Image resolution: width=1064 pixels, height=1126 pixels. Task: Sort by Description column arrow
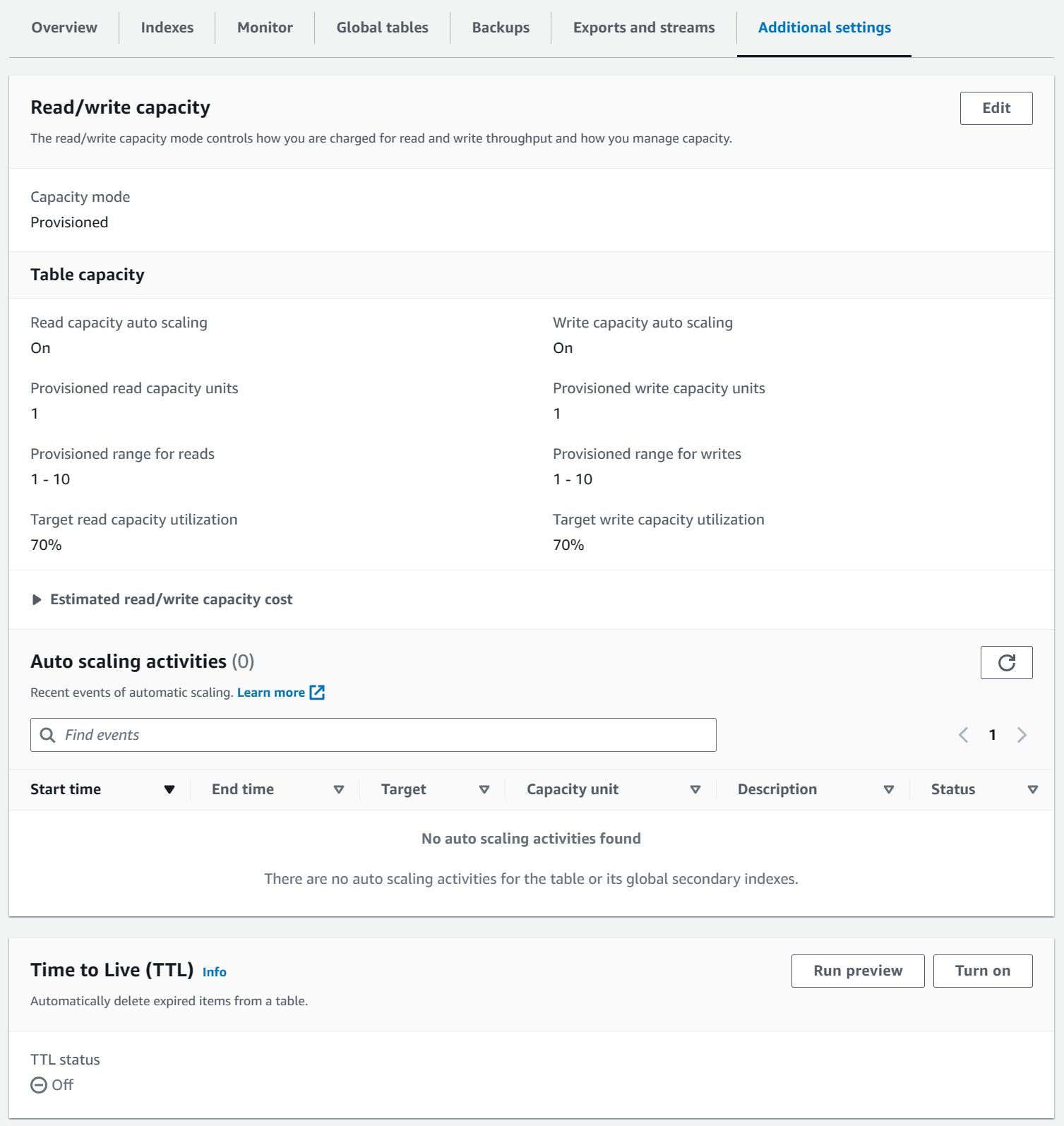pos(889,789)
